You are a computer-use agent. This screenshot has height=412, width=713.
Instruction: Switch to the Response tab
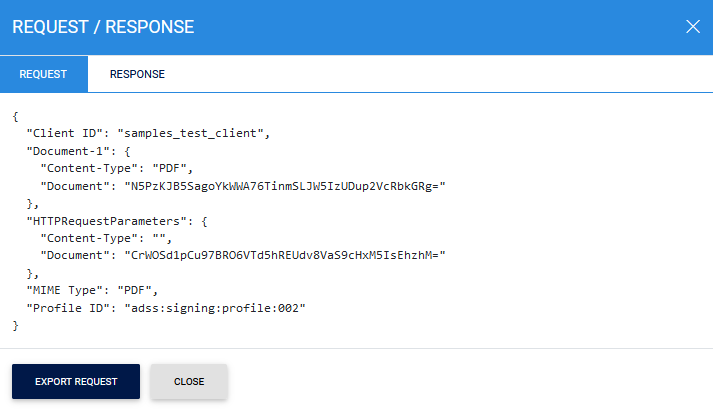[137, 74]
